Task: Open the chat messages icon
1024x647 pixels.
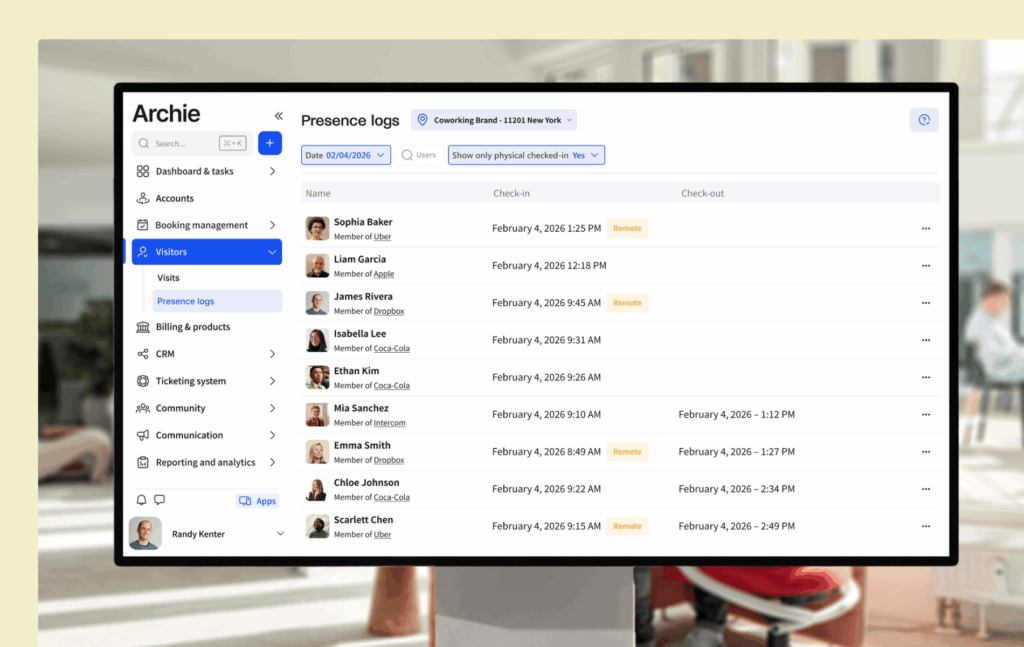Action: [159, 500]
